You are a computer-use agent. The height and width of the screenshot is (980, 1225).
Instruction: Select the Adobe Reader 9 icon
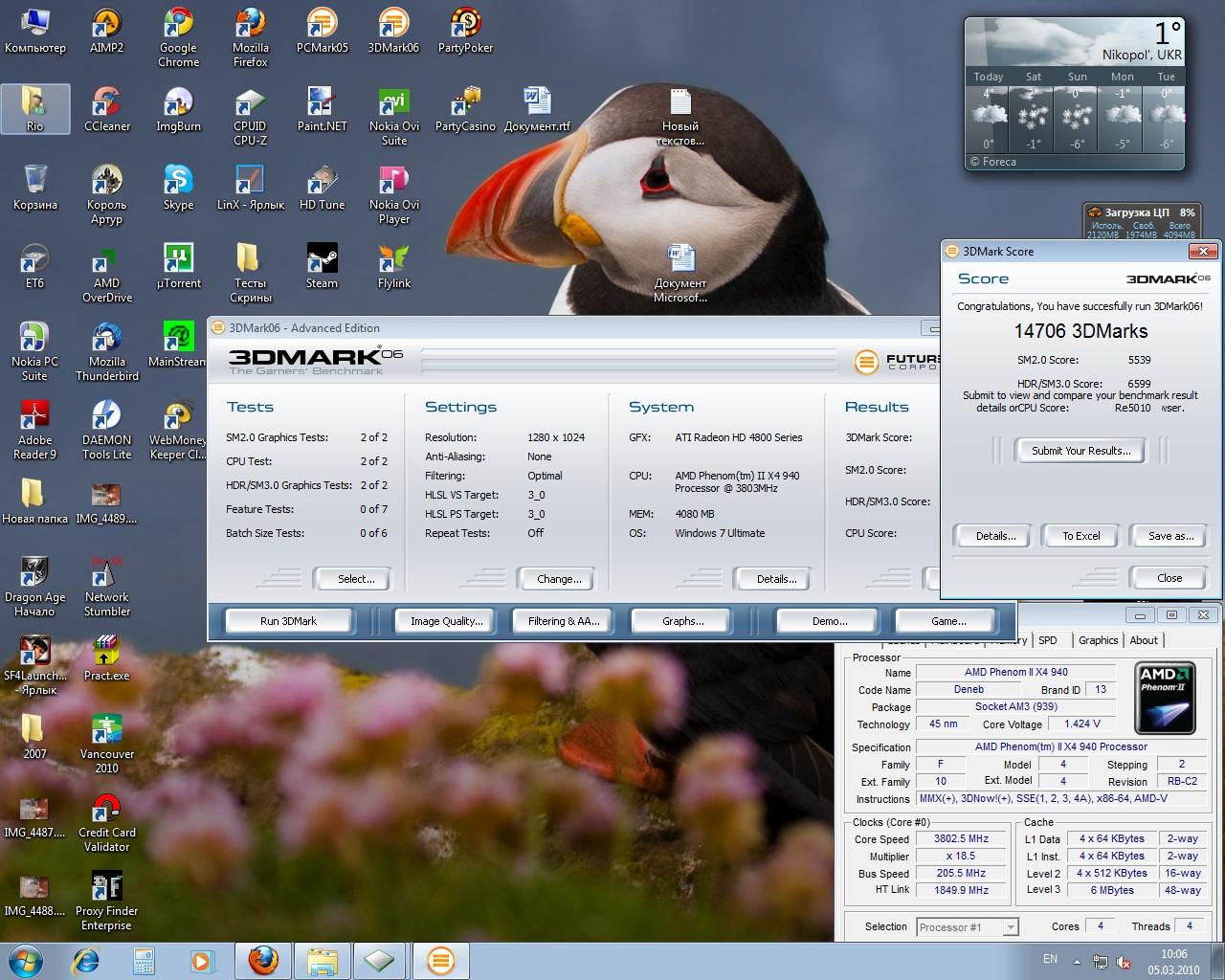click(x=34, y=430)
